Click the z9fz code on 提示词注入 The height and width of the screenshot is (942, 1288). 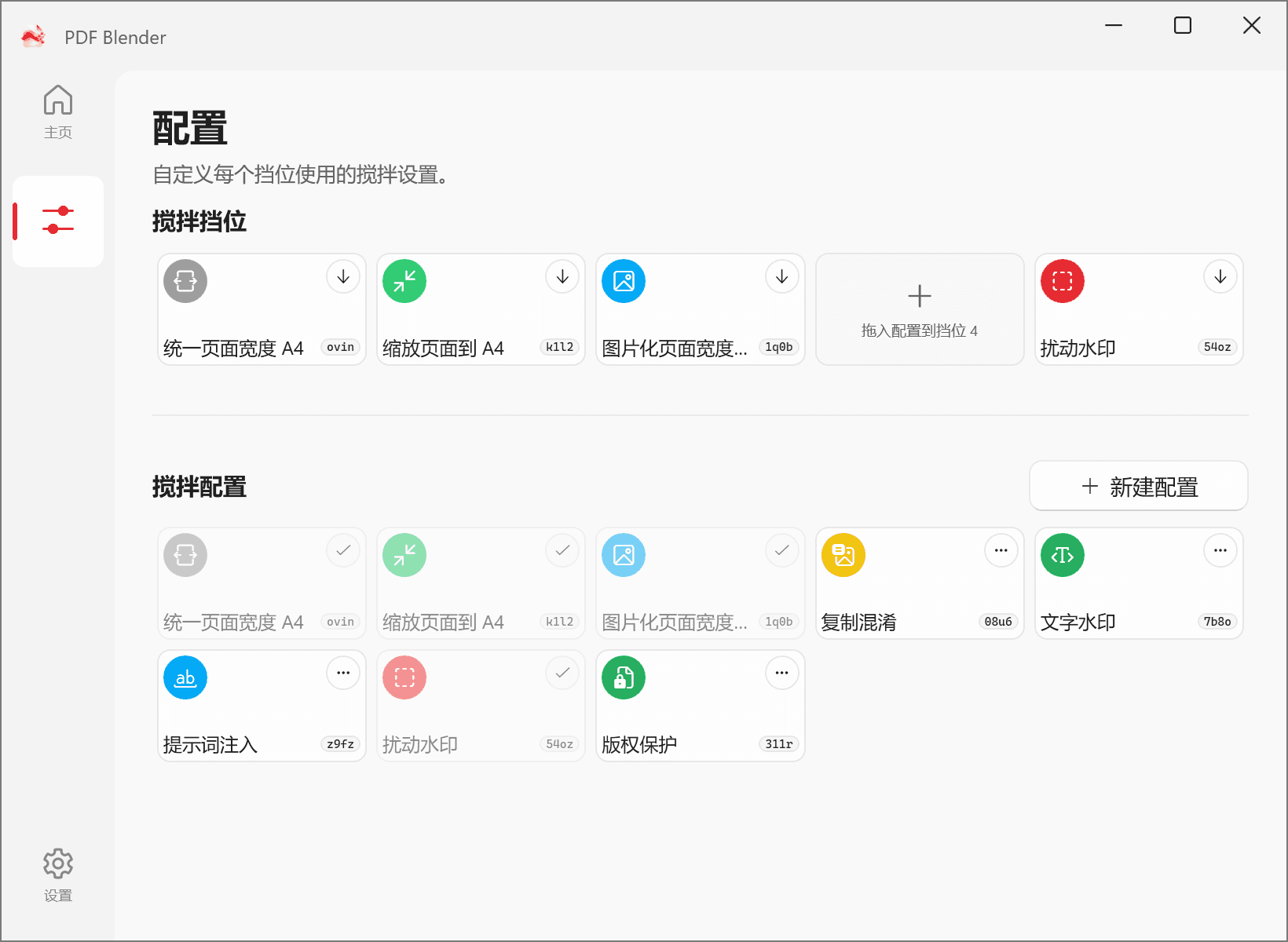pos(340,744)
